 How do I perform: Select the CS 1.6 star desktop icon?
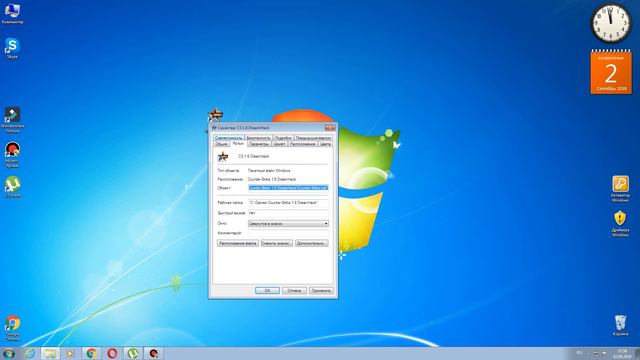215,114
